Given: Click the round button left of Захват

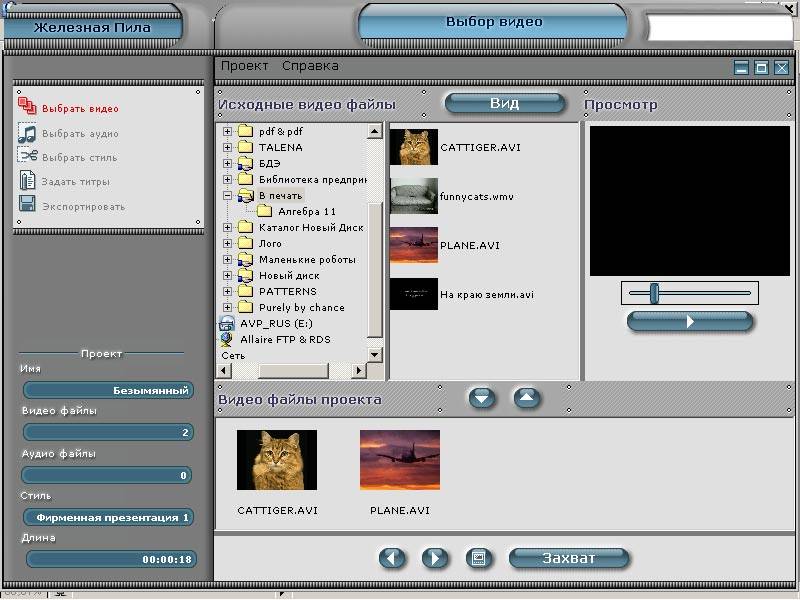Looking at the screenshot, I should 478,558.
